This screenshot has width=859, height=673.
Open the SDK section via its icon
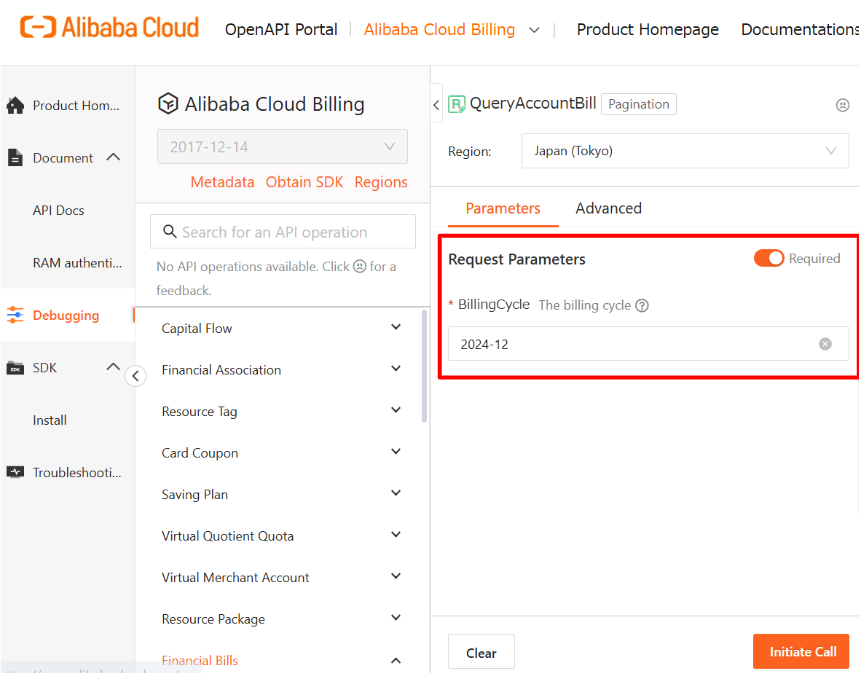(x=15, y=367)
